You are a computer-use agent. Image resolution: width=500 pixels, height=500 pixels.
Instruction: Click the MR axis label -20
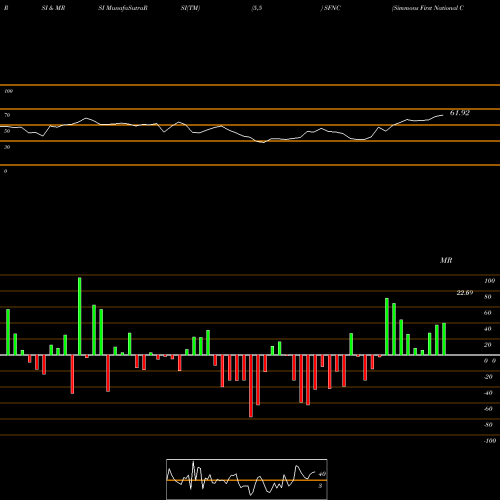(488, 377)
